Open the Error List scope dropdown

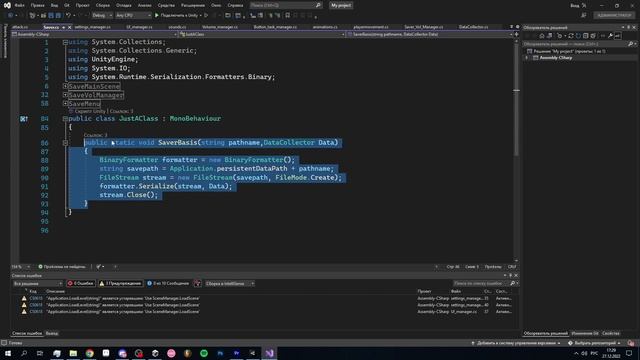38,283
